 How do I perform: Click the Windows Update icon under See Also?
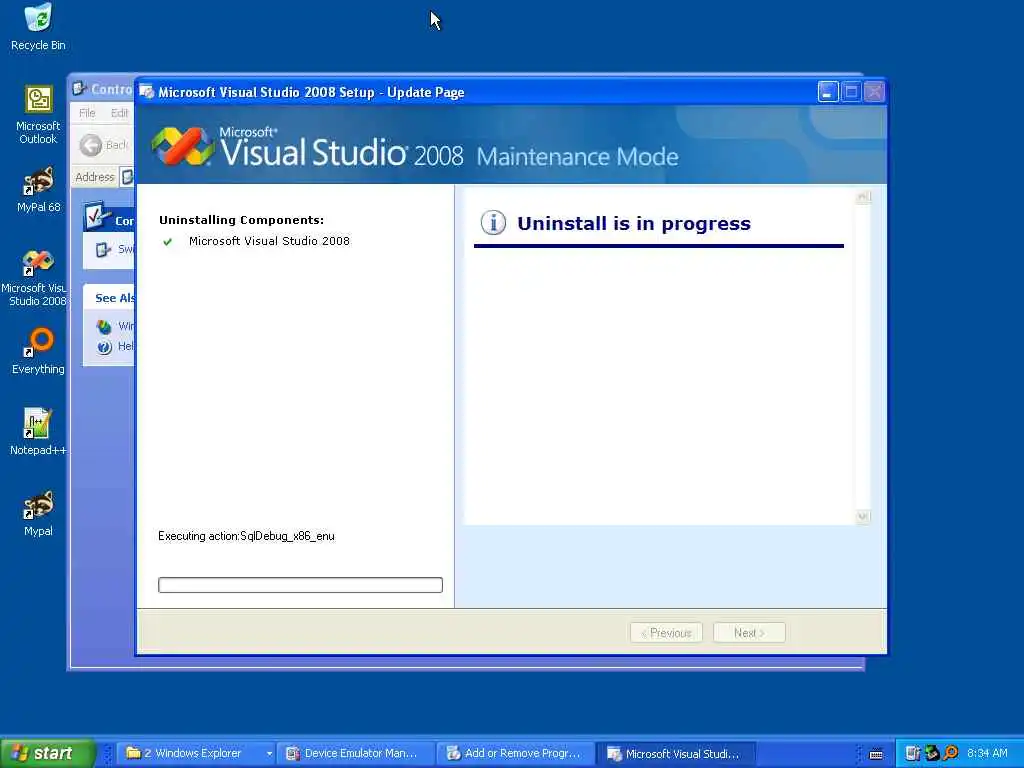click(x=104, y=326)
